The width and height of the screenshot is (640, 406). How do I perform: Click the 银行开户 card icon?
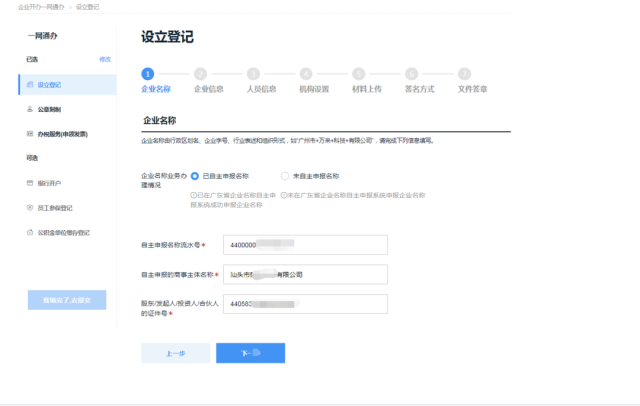click(x=30, y=183)
